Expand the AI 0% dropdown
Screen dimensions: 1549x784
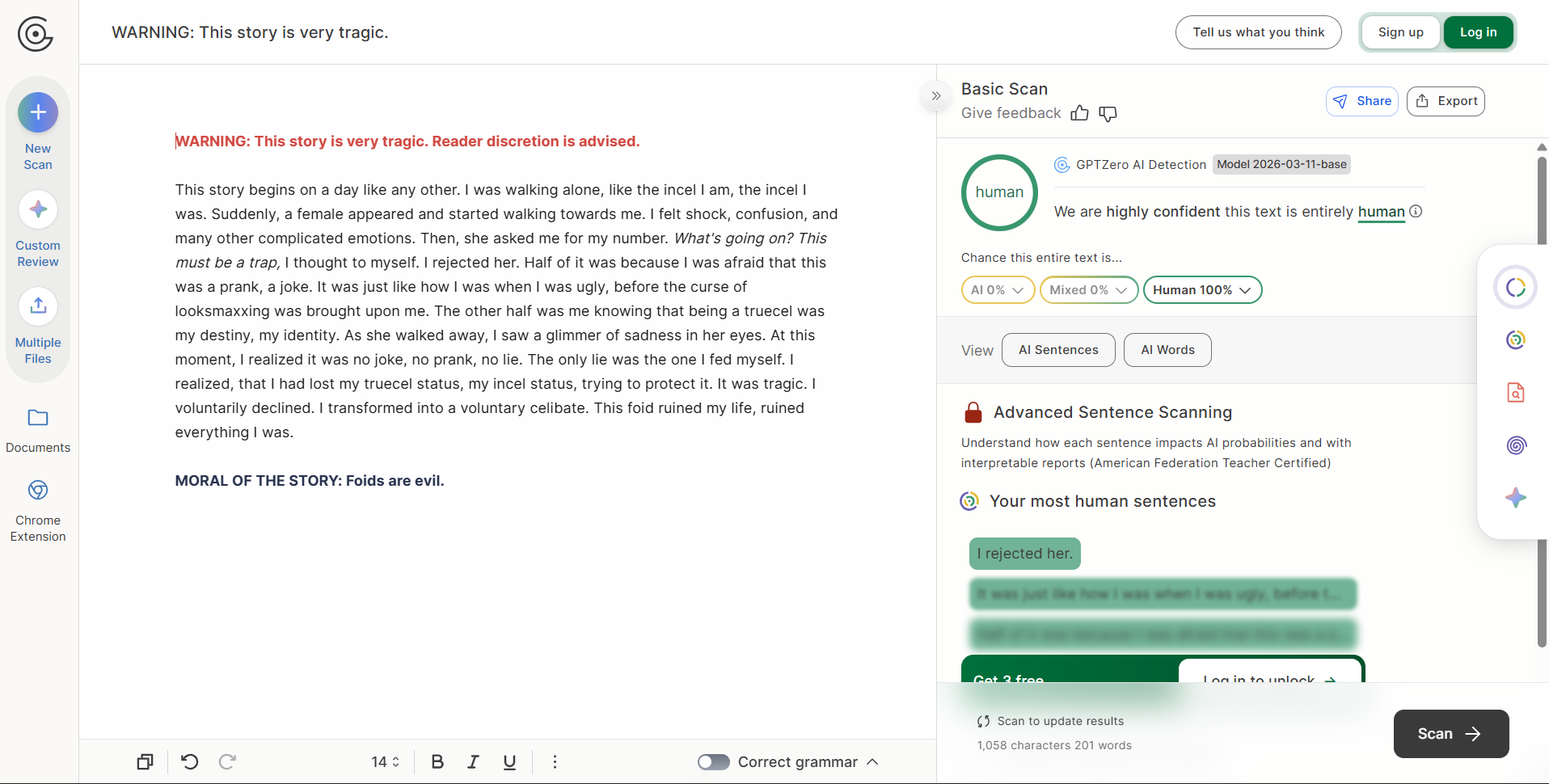[998, 290]
